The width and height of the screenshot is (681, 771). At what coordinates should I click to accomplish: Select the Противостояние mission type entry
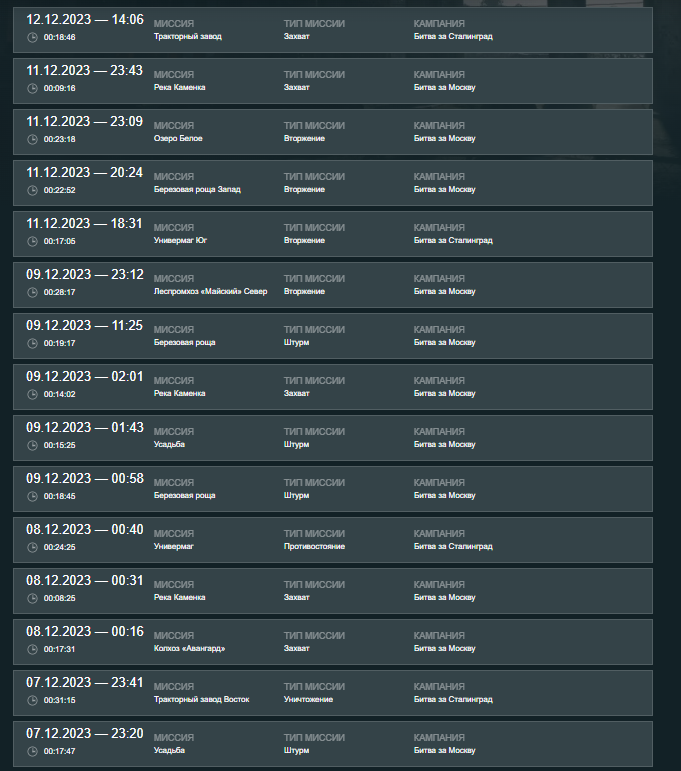(314, 546)
